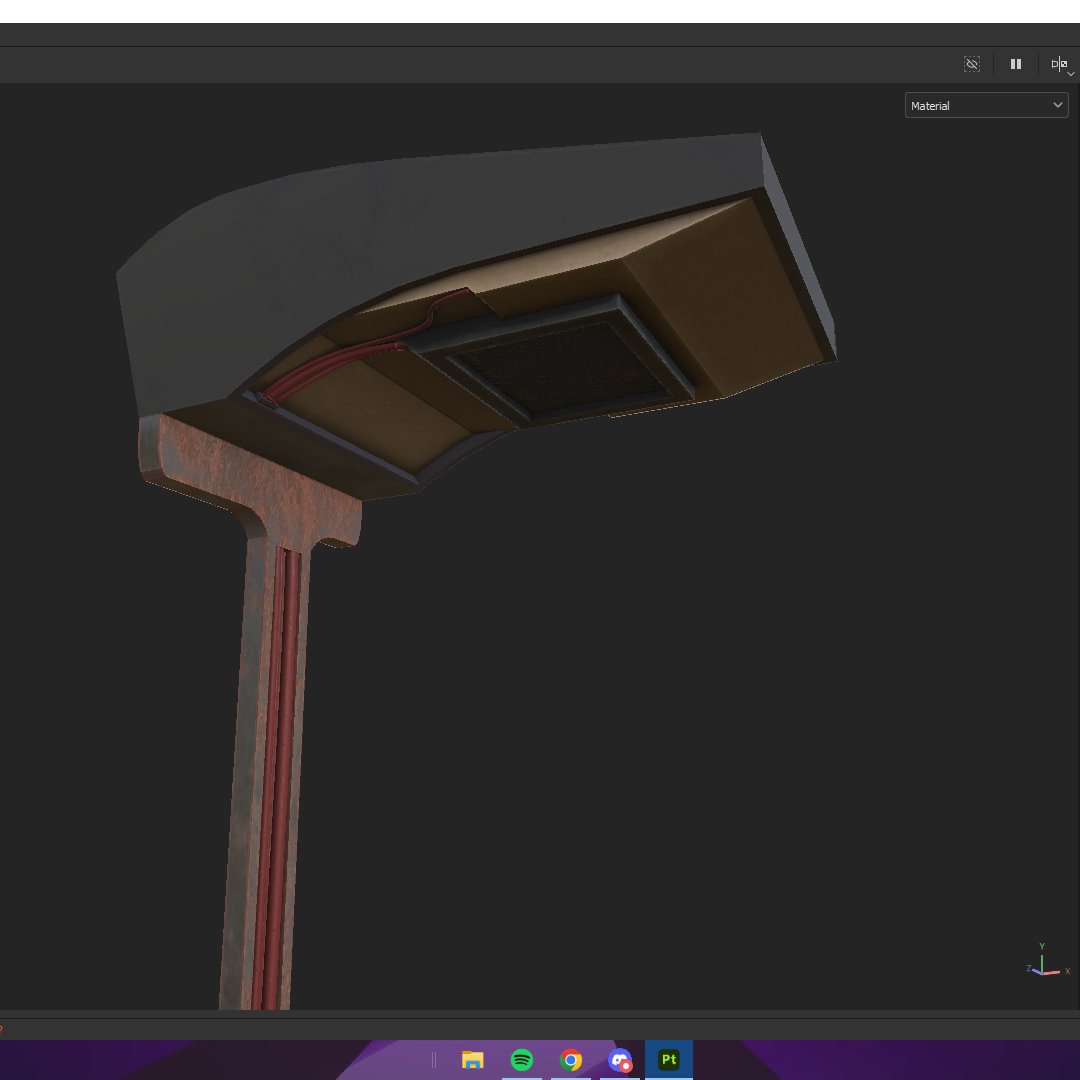Toggle the hide-selection dashed-eye icon
Viewport: 1080px width, 1080px height.
[x=972, y=64]
